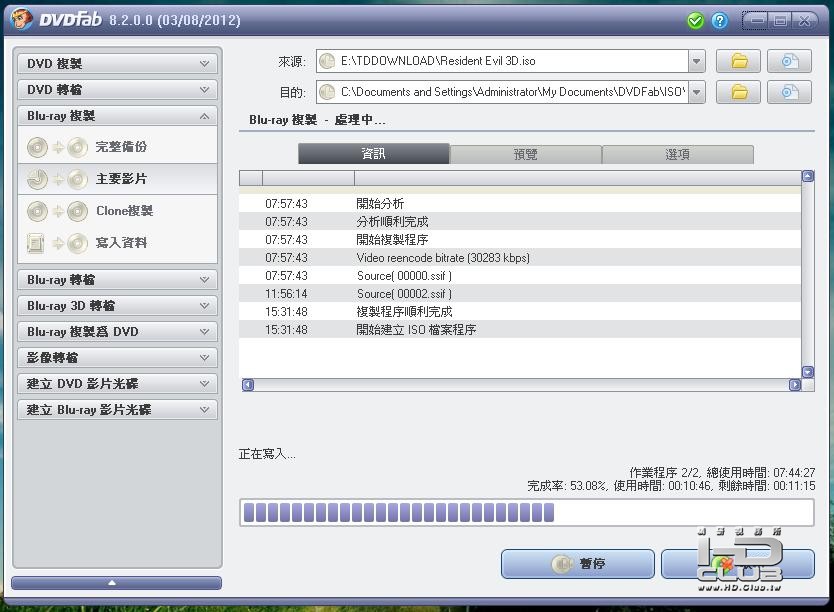Select log row Source( 00002.ssif )

coord(520,294)
